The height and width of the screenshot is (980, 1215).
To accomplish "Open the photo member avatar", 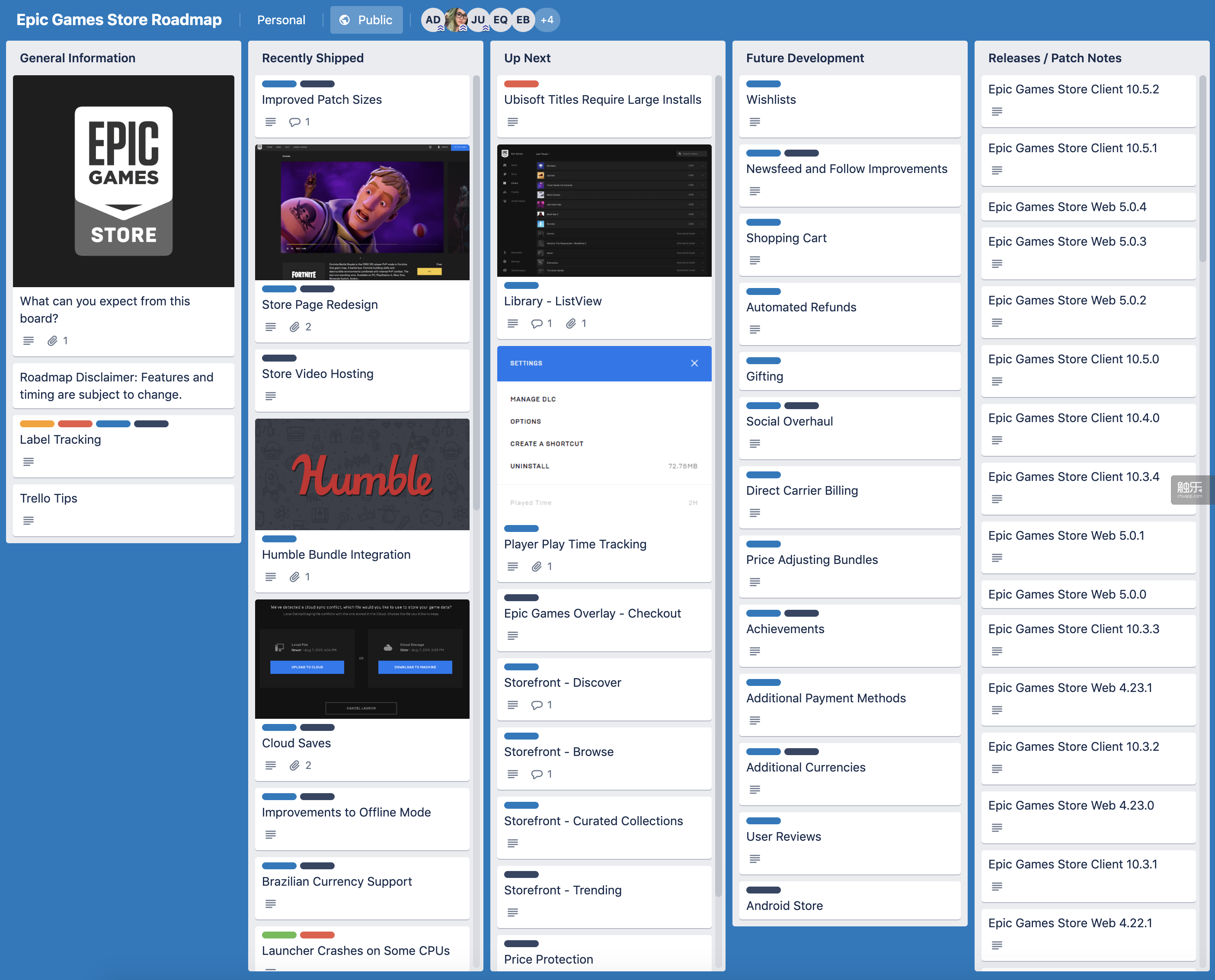I will (x=456, y=20).
